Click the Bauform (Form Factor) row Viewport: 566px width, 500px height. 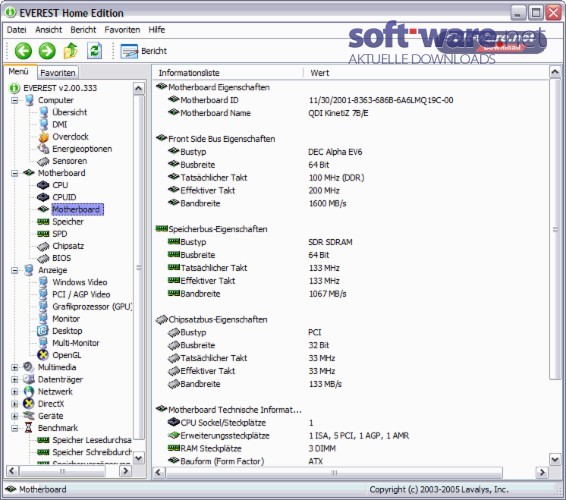pos(245,461)
